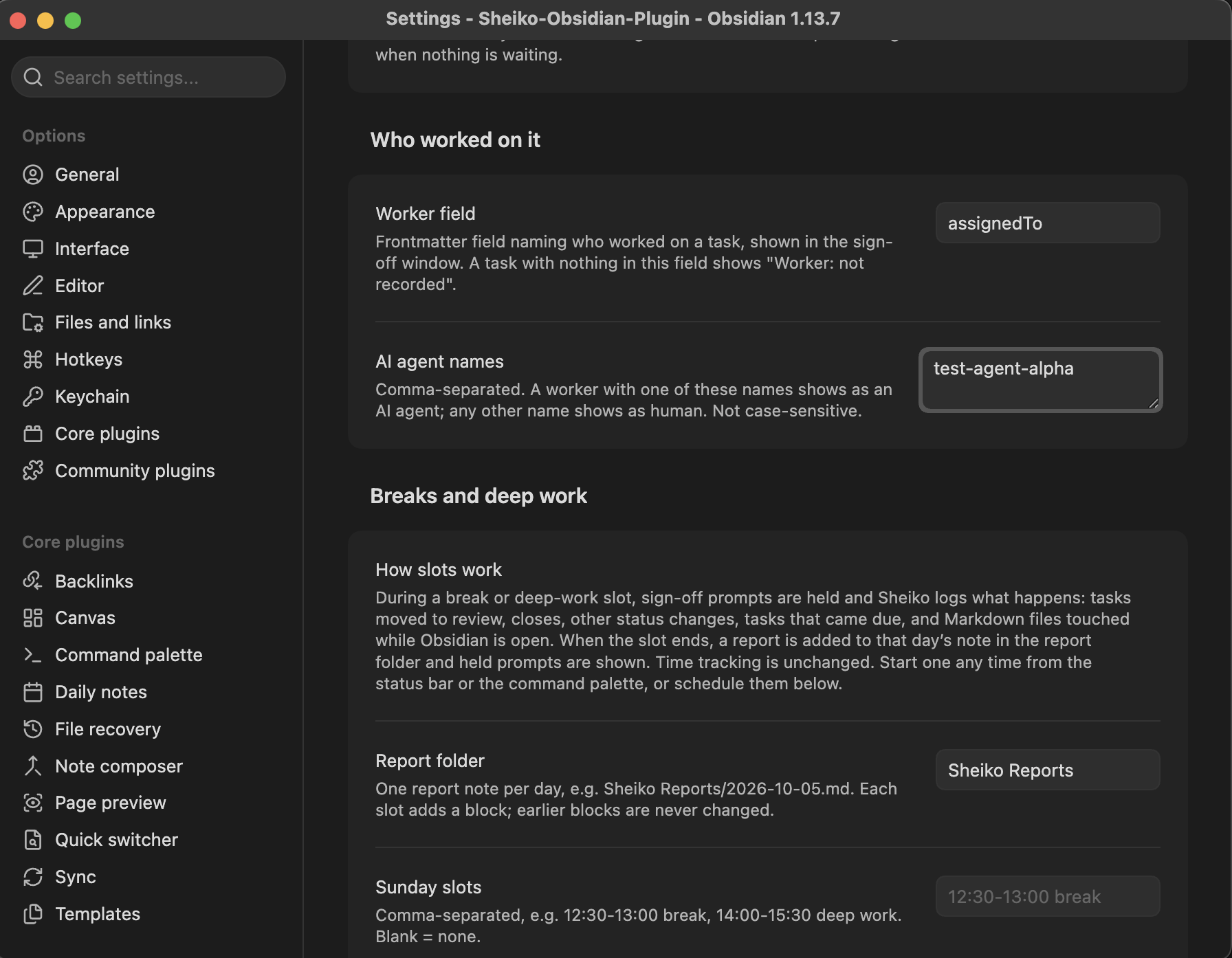Click the "Who worked on it" heading
The height and width of the screenshot is (958, 1232).
(x=455, y=140)
